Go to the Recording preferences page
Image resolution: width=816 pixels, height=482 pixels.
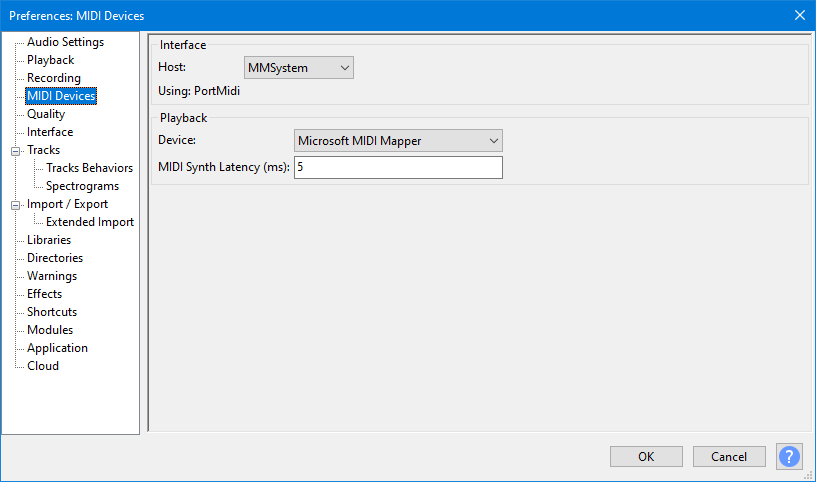click(x=54, y=78)
